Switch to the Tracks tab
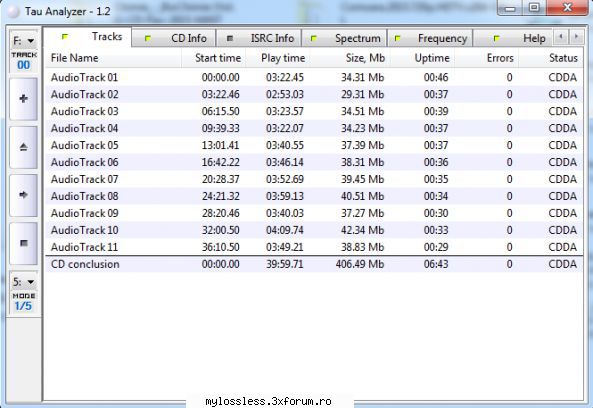593x408 pixels. pos(88,37)
